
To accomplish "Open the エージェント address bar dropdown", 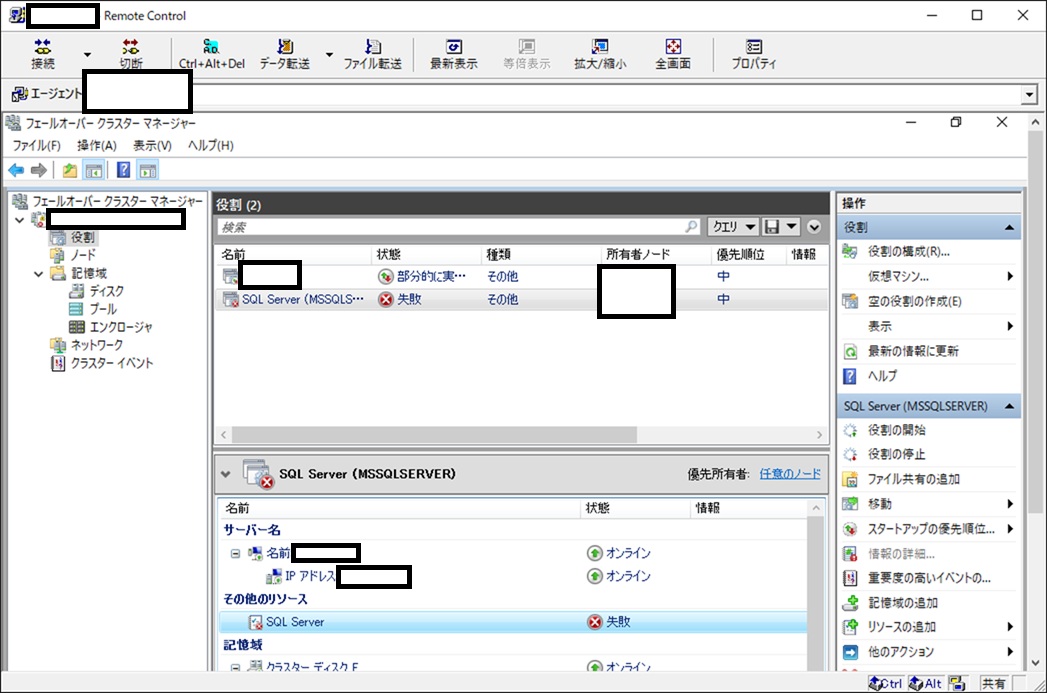I will click(x=1029, y=95).
